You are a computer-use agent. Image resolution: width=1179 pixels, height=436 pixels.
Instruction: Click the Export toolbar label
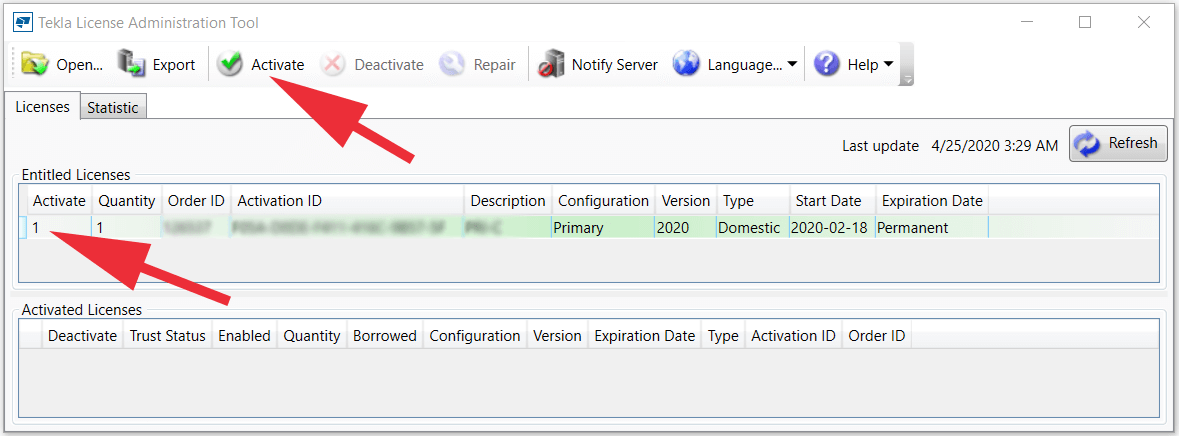[x=174, y=65]
